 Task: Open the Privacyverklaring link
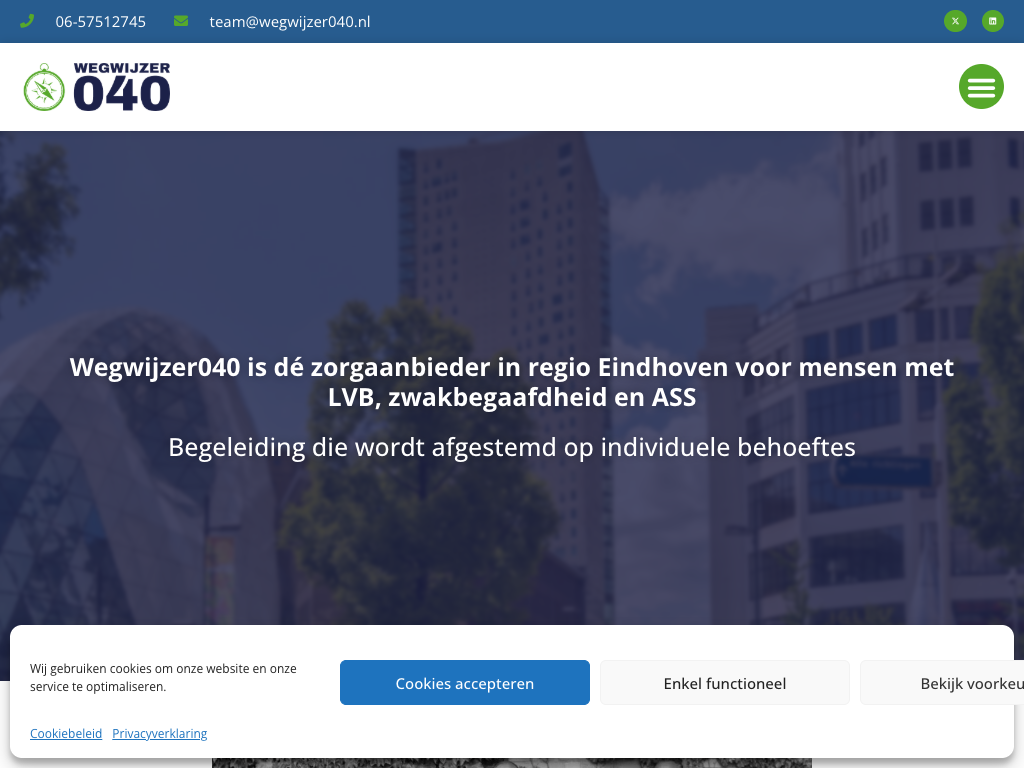[x=160, y=733]
